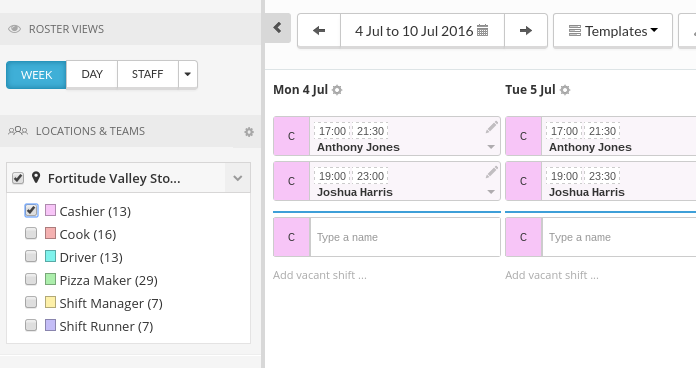696x368 pixels.
Task: Uncheck the Cashier team checkbox
Action: coord(31,210)
